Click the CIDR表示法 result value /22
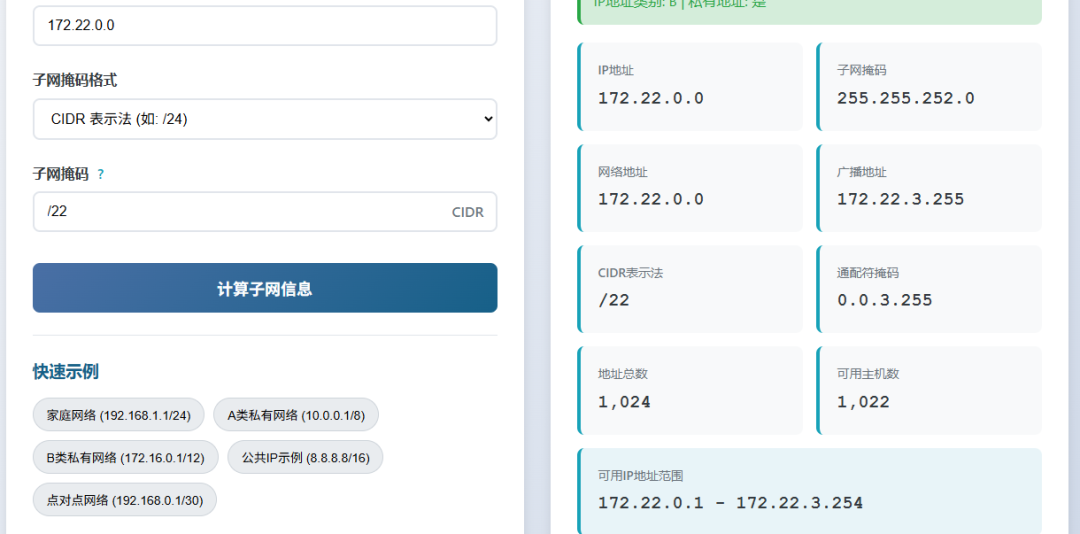 613,300
